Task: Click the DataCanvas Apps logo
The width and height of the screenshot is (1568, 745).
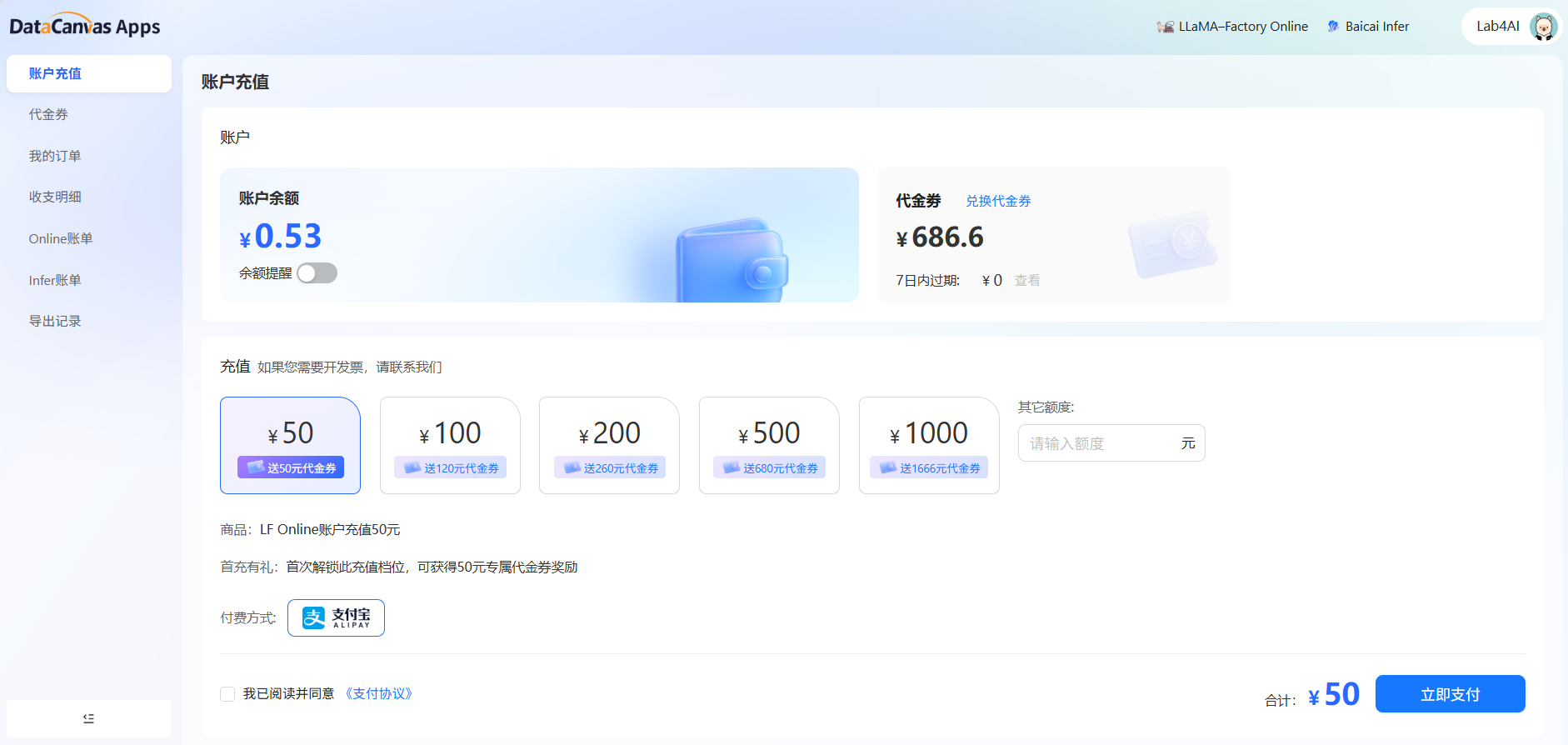Action: click(x=84, y=26)
